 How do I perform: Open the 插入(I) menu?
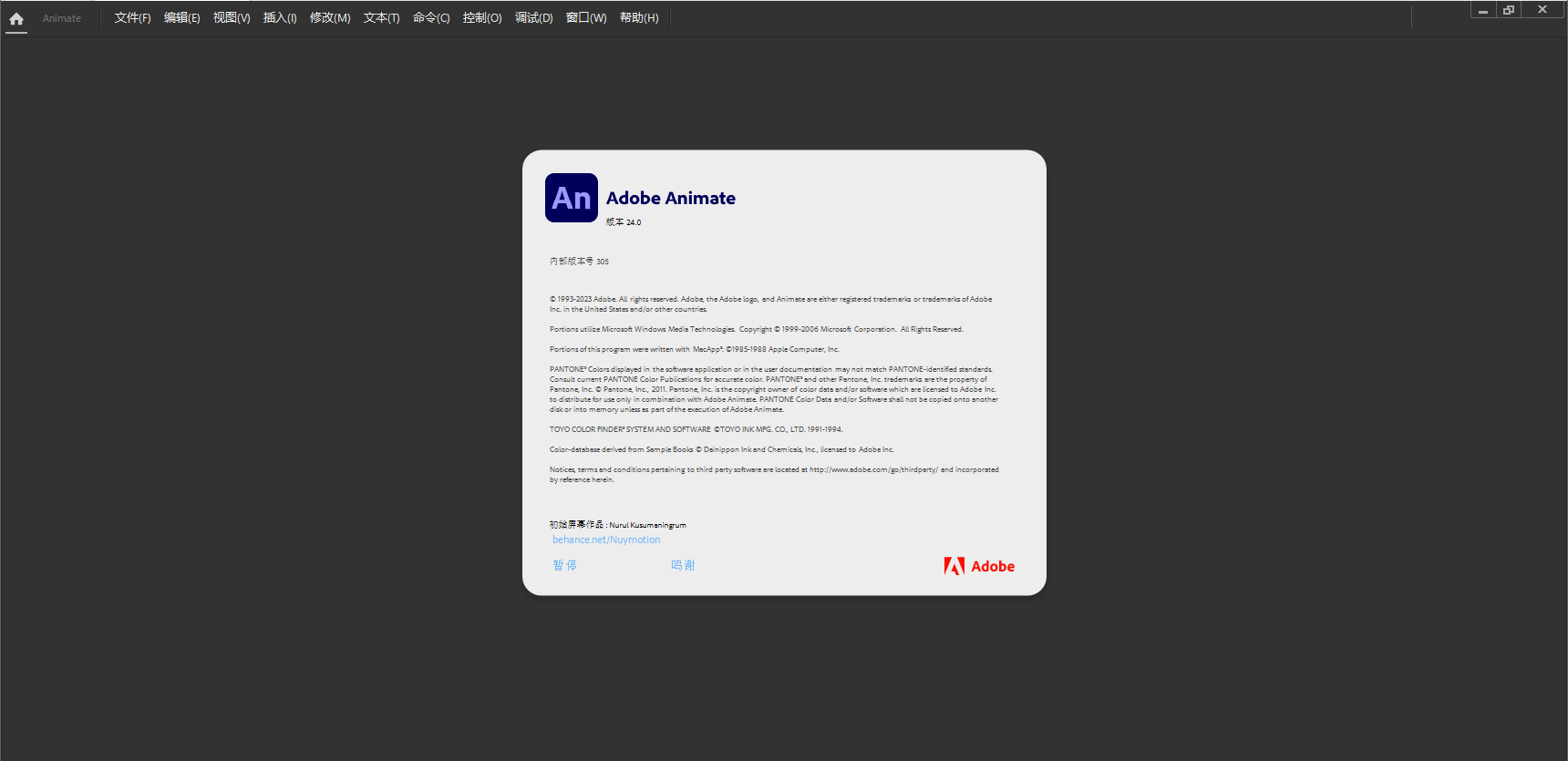(280, 18)
